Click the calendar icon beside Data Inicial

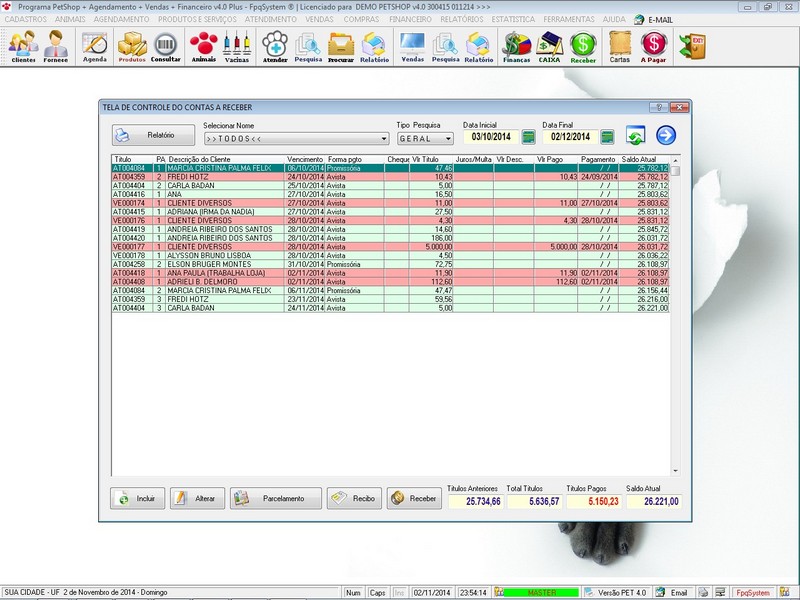[527, 136]
